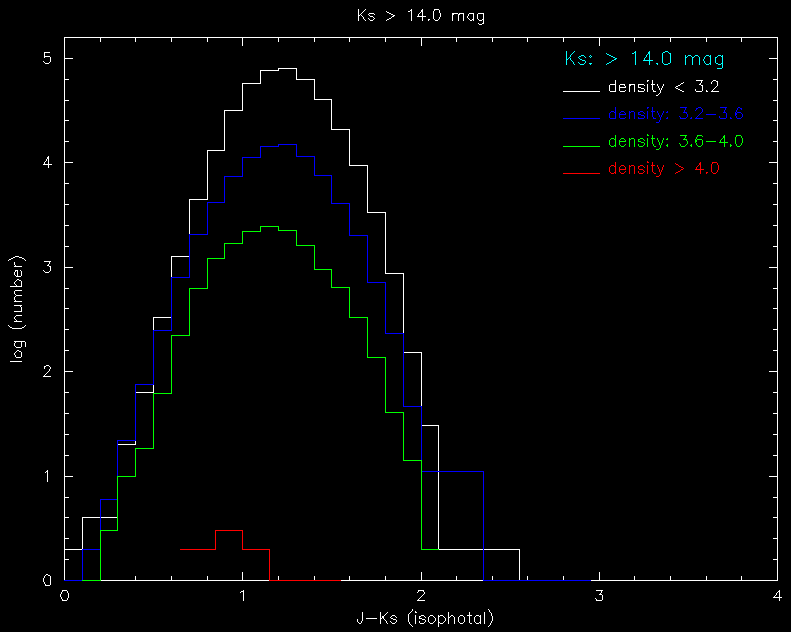Screen dimensions: 791x632
Task: Click the white line sample in legend
Action: (581, 92)
